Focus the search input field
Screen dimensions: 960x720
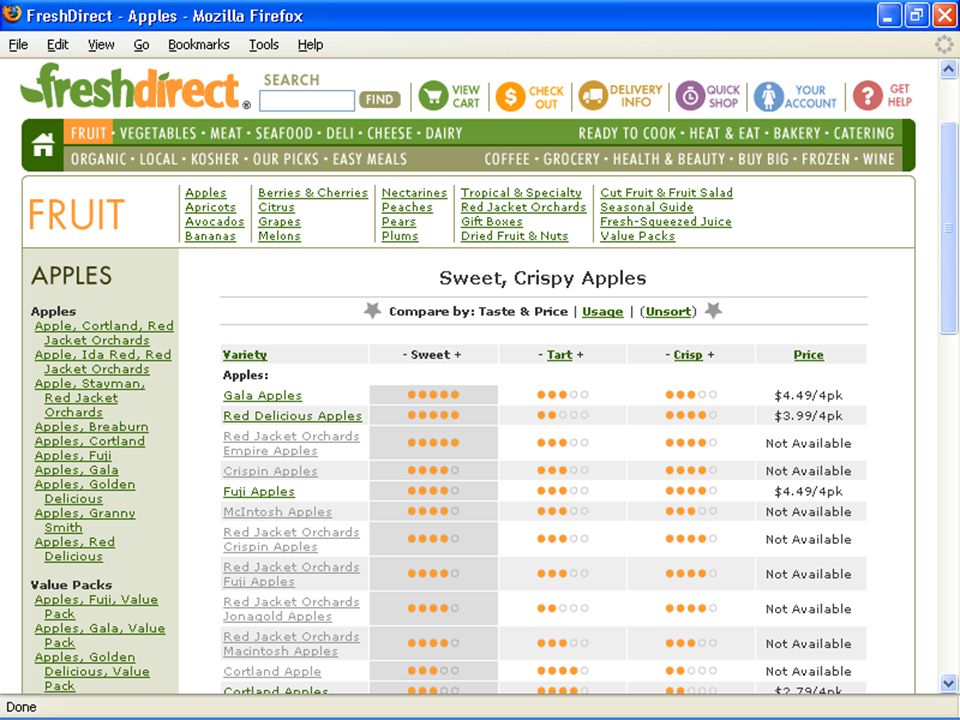307,100
